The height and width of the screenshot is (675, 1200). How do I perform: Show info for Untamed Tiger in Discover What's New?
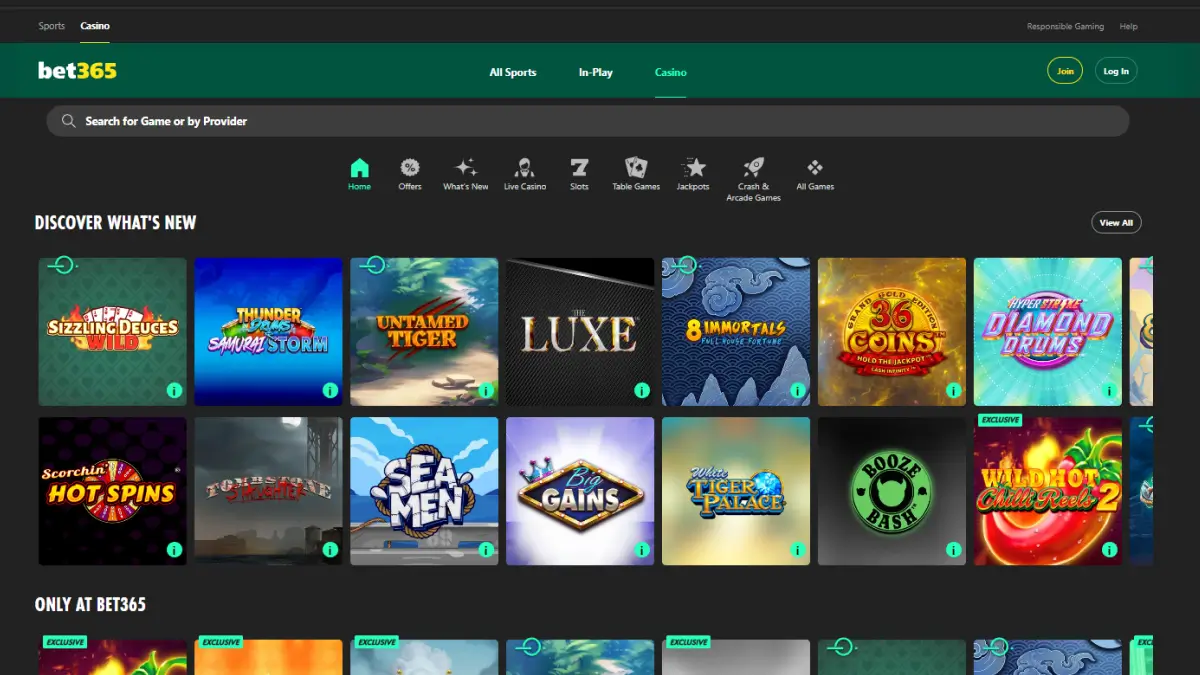click(x=486, y=390)
